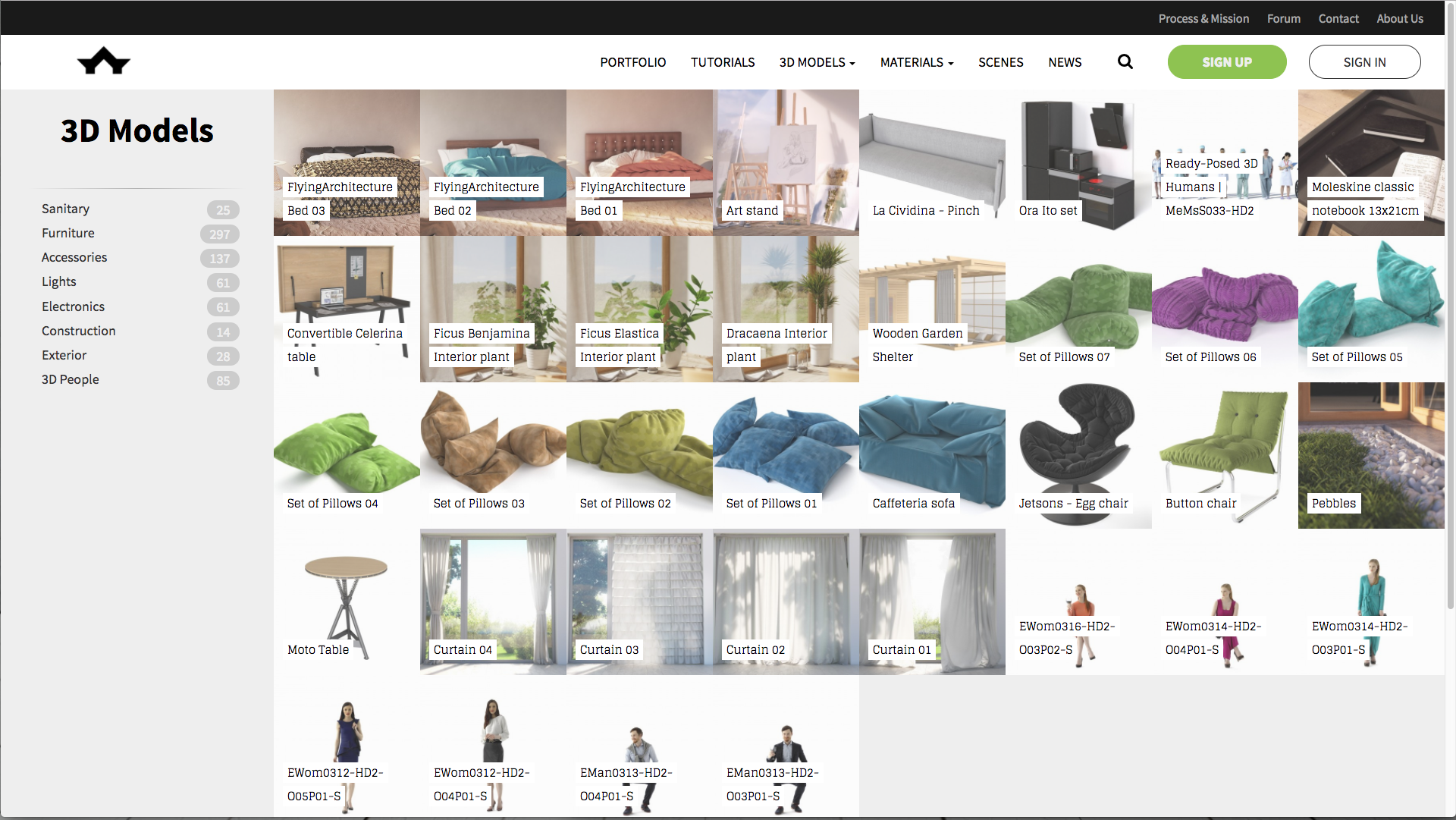Open the Set of Pillows 06 thumbnail
This screenshot has height=820, width=1456.
point(1225,309)
